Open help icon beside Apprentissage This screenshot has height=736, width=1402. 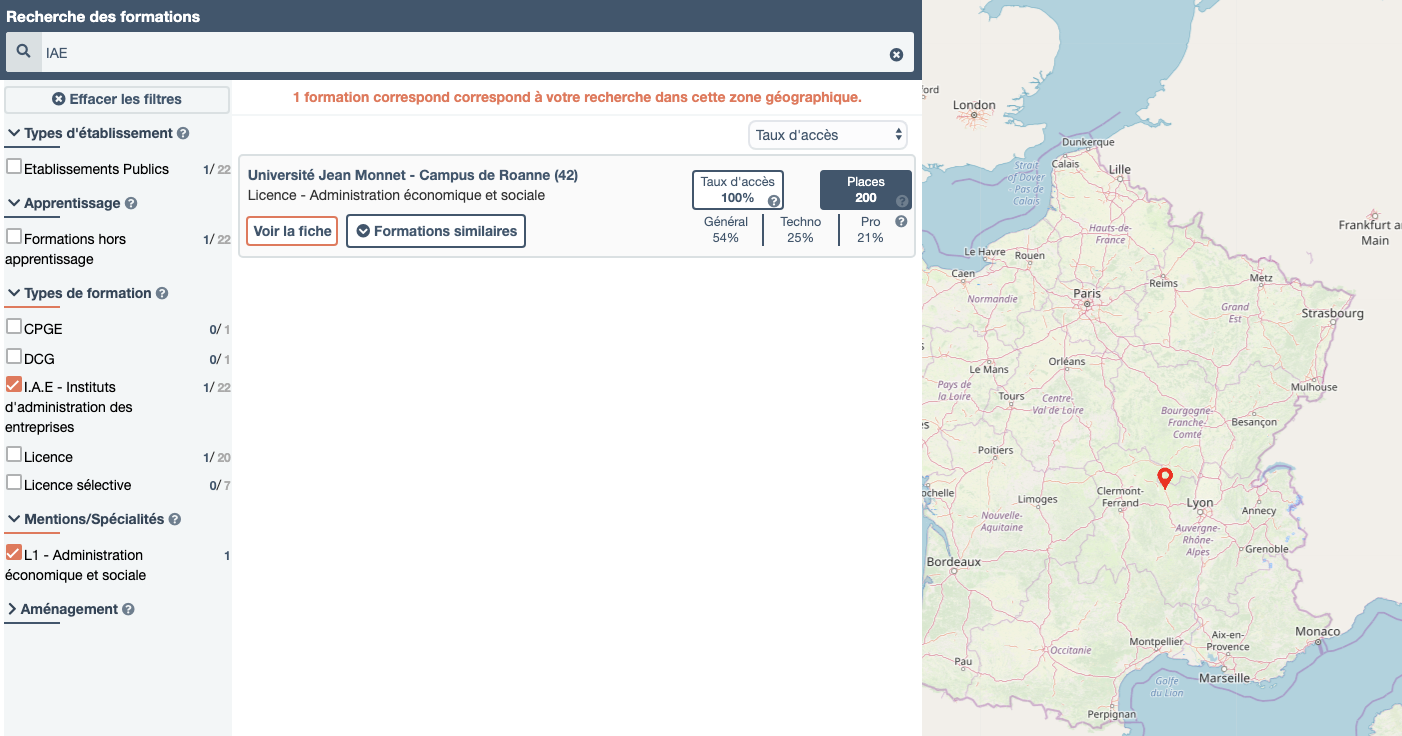click(131, 204)
